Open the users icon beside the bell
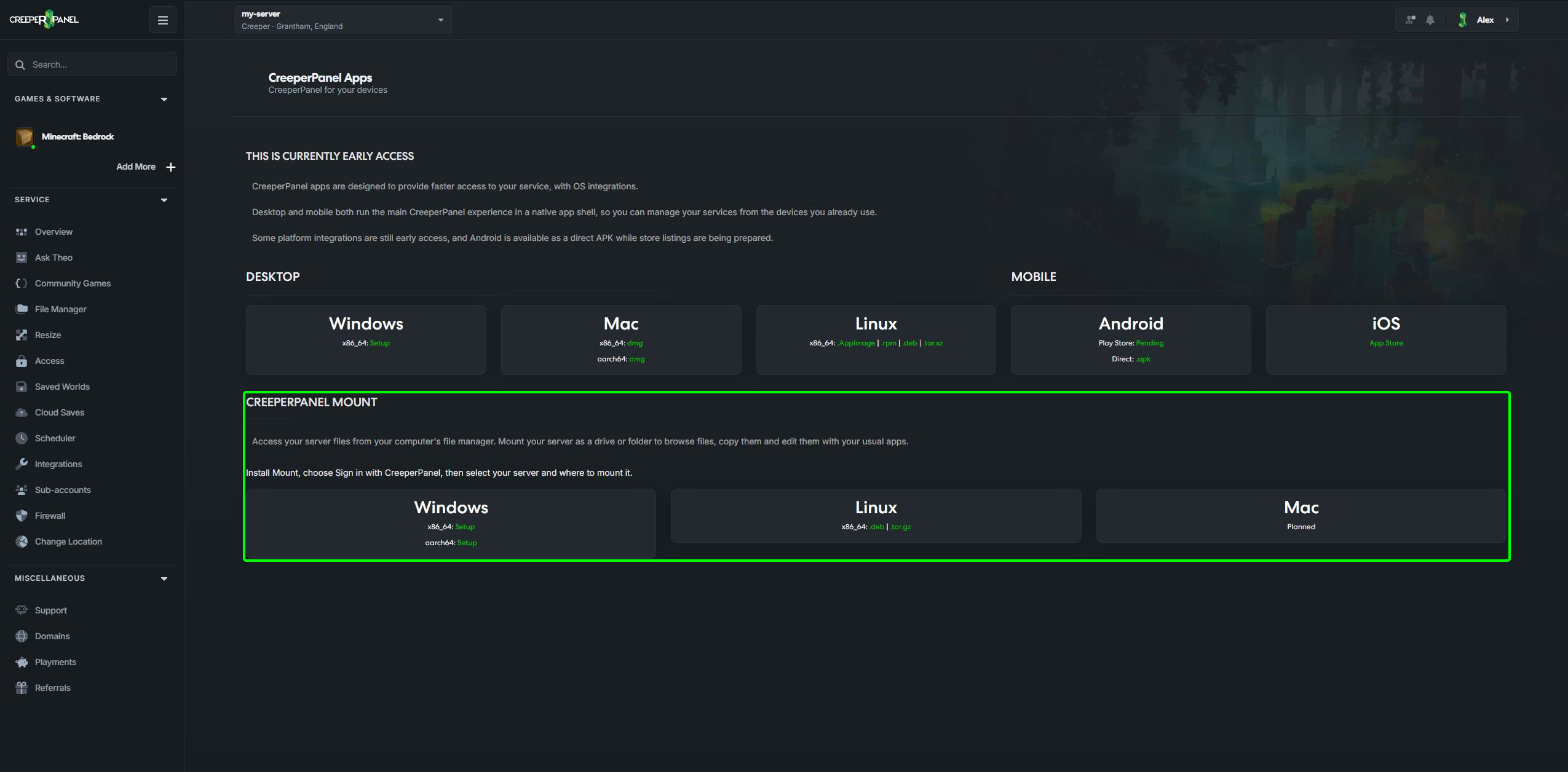Screen dimensions: 1568x772 tap(1411, 20)
